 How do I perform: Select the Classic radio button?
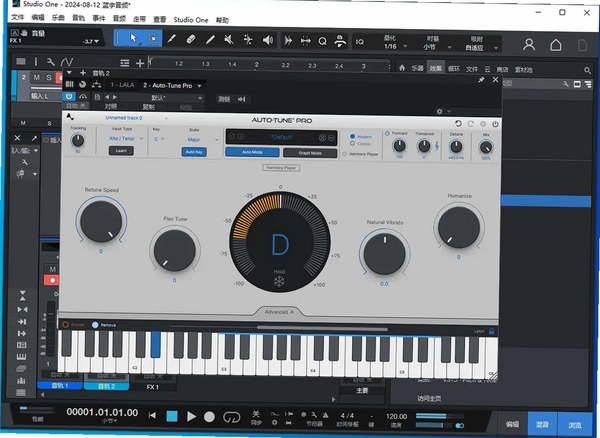tap(352, 143)
